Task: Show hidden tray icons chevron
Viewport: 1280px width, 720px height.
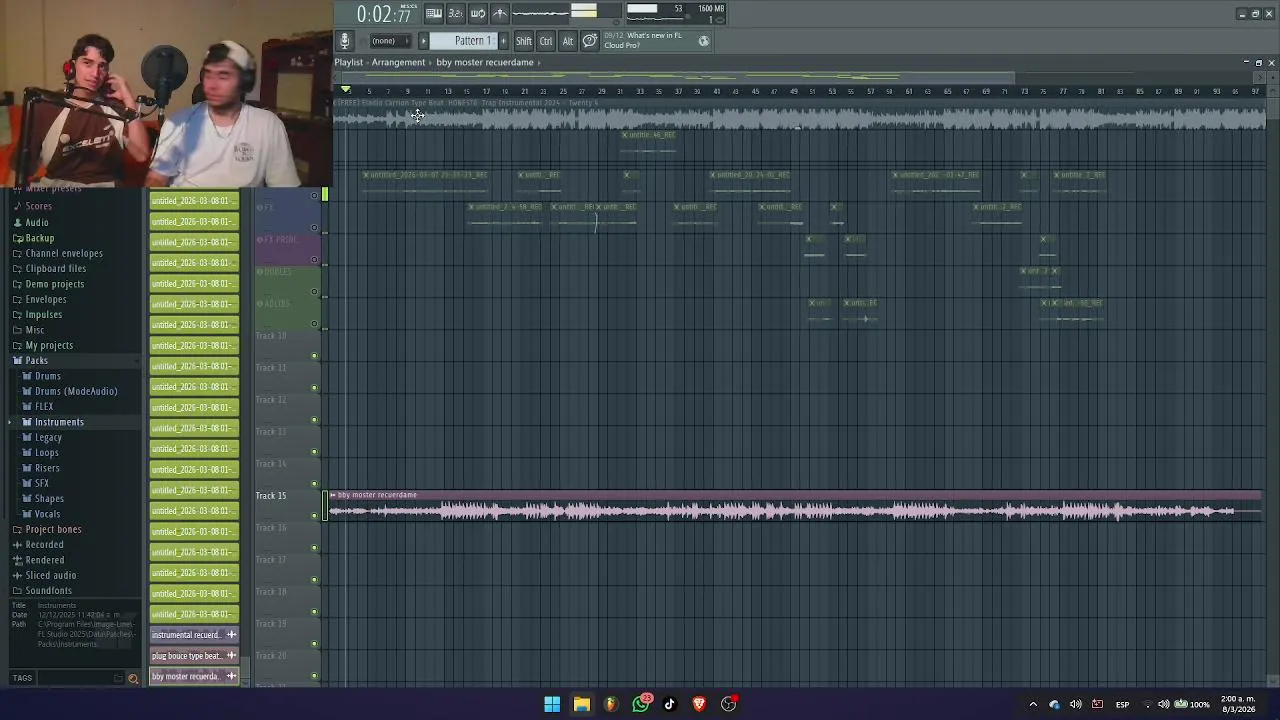Action: pyautogui.click(x=1033, y=704)
